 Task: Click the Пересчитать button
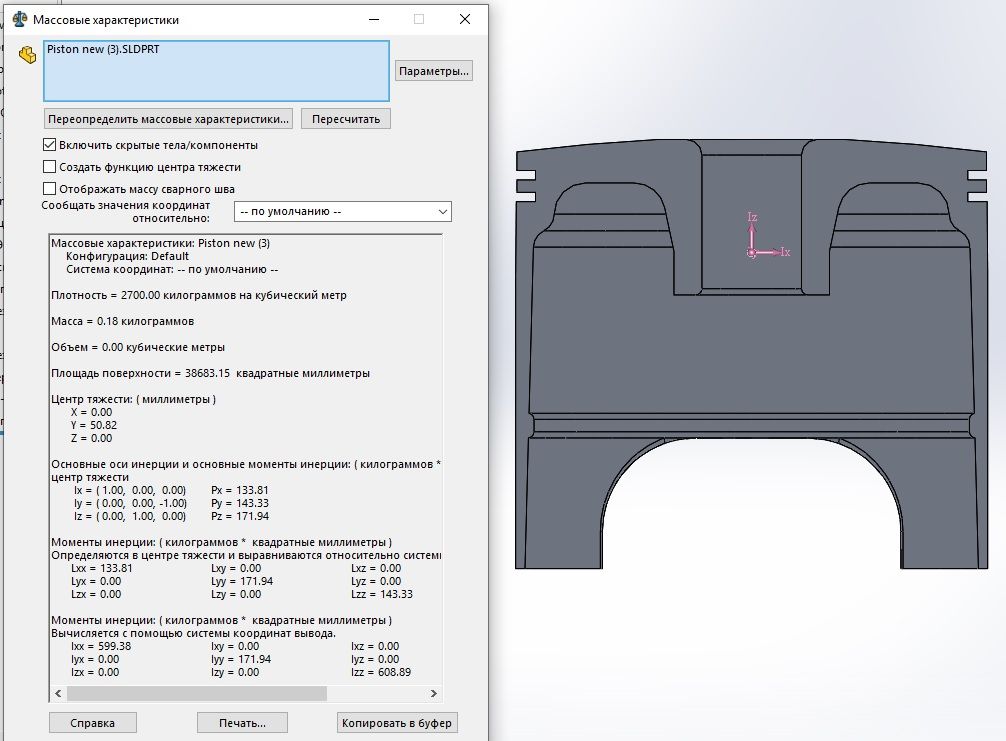click(346, 119)
